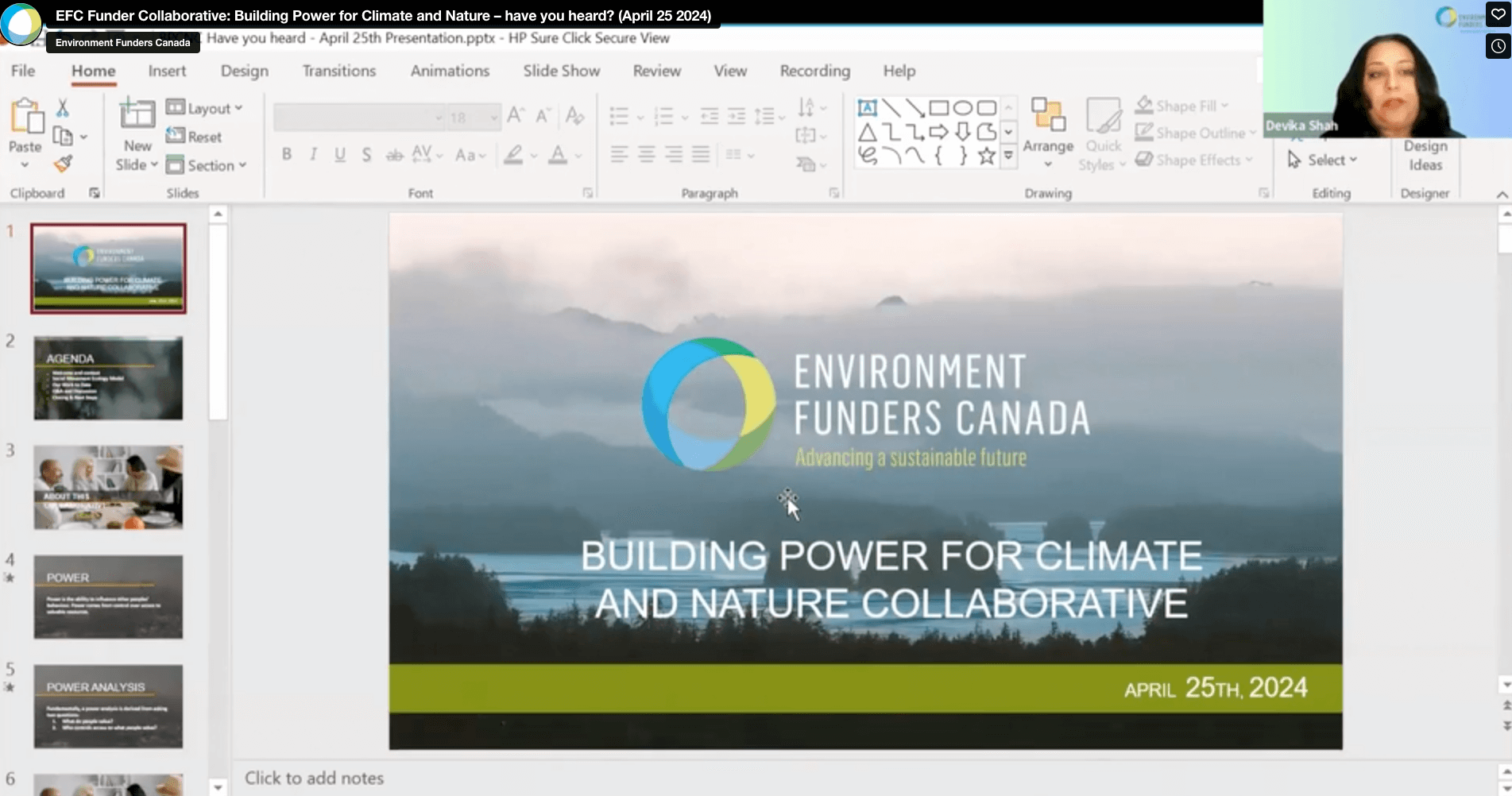Viewport: 1512px width, 796px height.
Task: Pick the star shape in shapes gallery
Action: point(986,156)
